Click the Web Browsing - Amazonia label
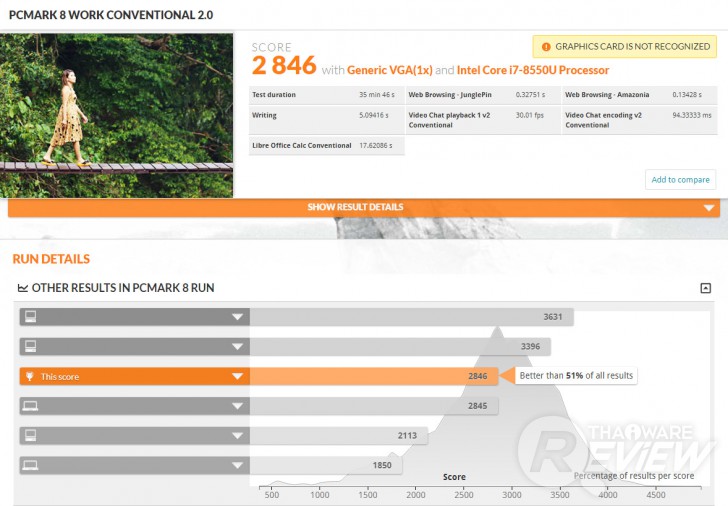 point(607,95)
